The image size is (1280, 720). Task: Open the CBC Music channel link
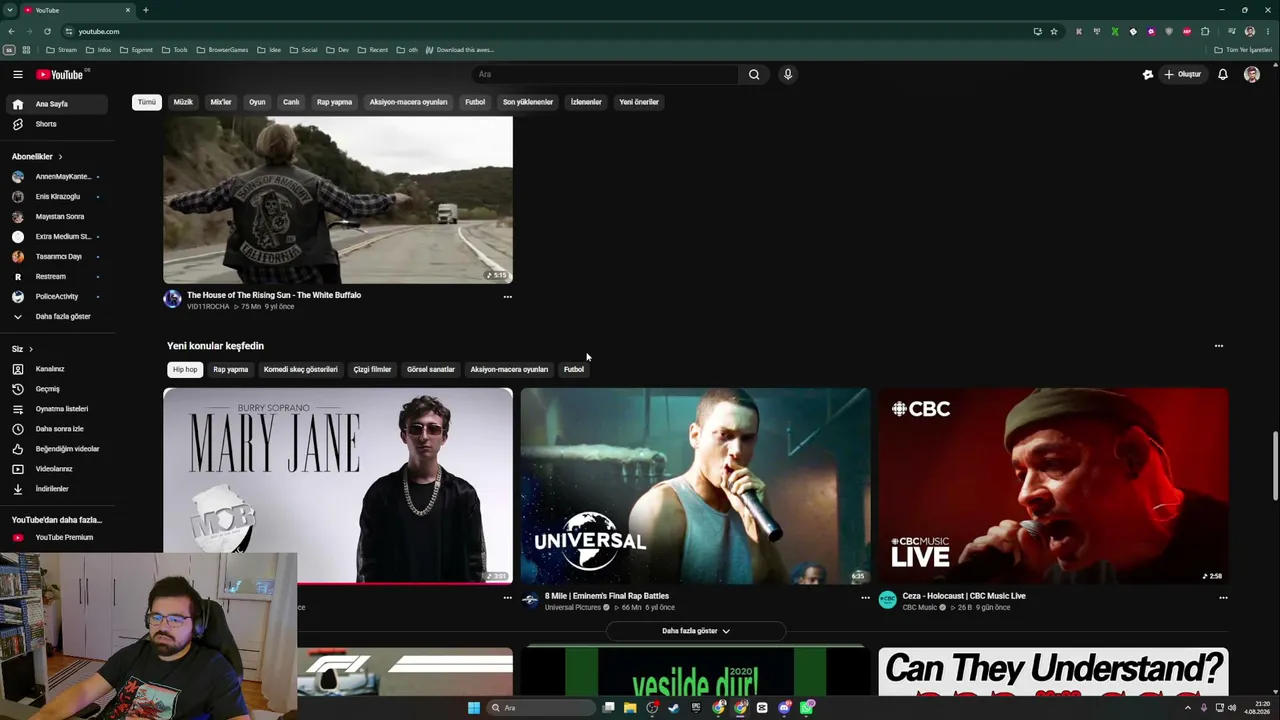(919, 608)
